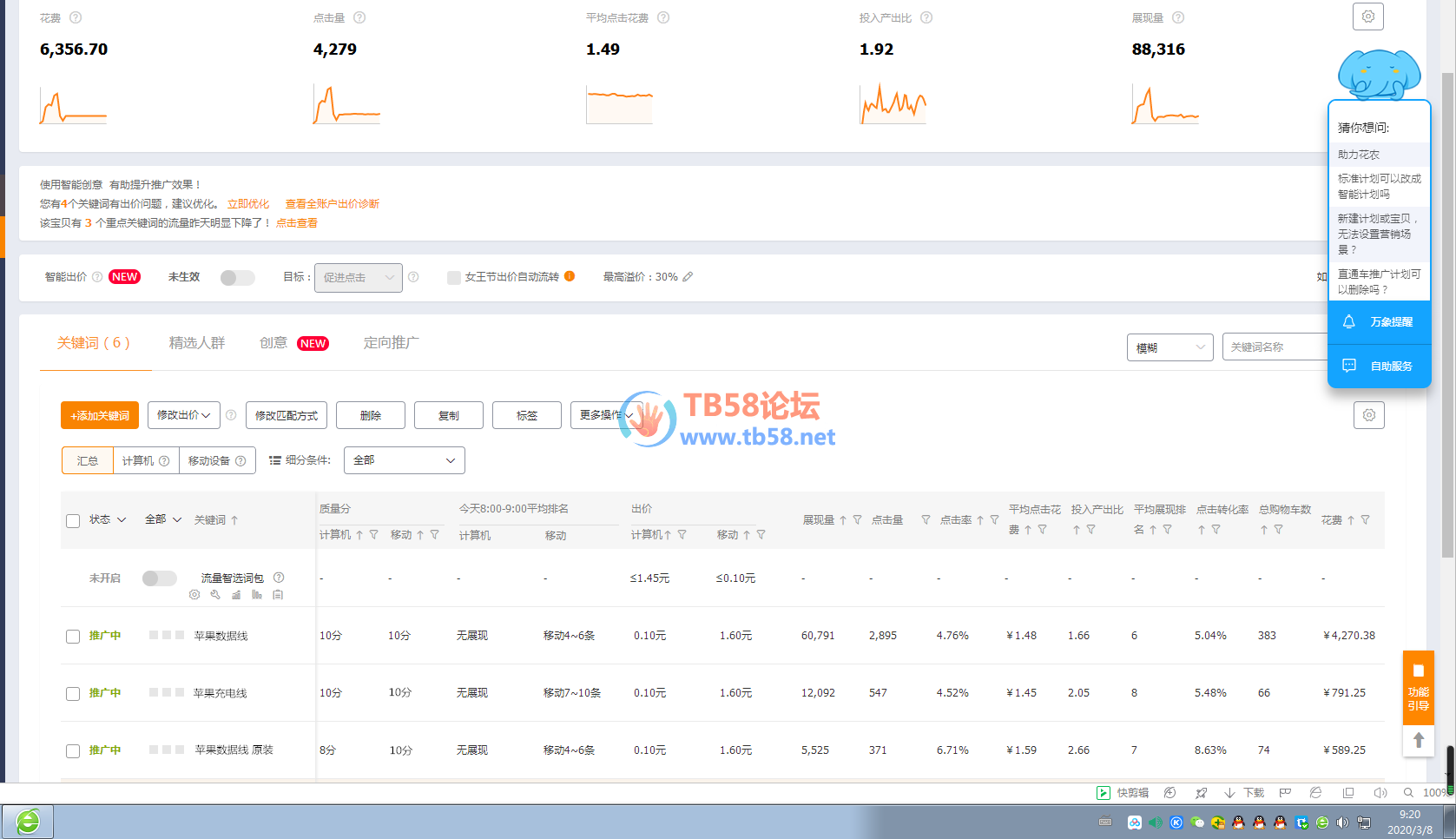Click the 点击查看 link
The height and width of the screenshot is (839, 1456).
click(x=297, y=223)
